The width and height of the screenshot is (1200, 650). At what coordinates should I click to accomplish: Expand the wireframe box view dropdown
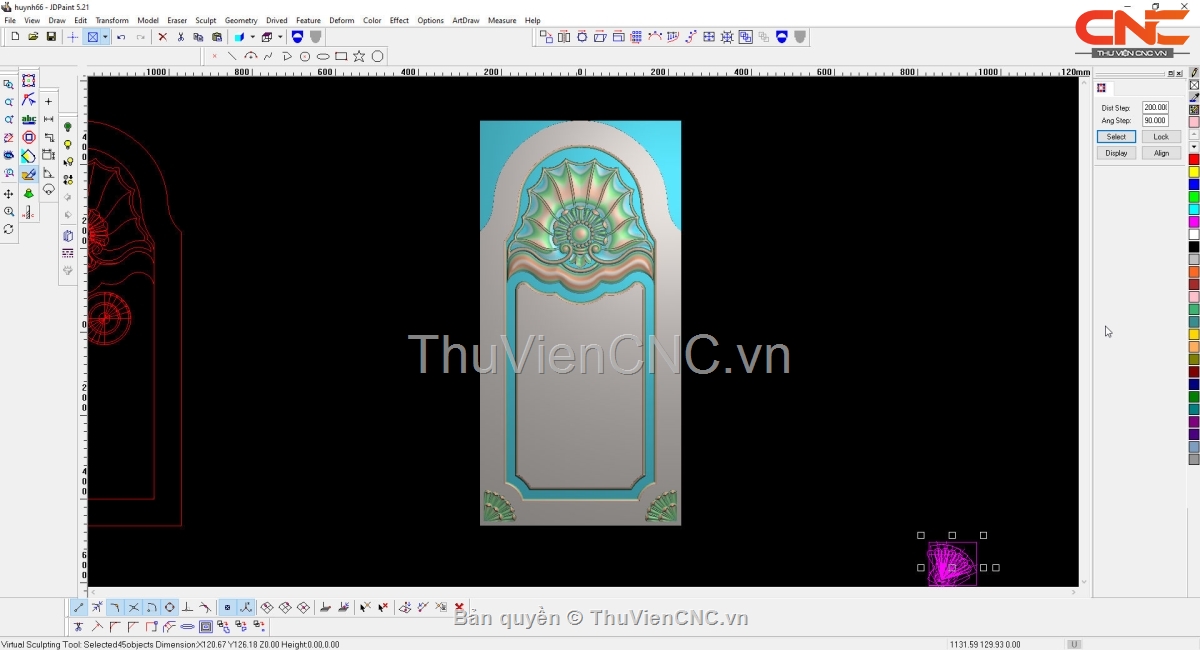click(279, 37)
